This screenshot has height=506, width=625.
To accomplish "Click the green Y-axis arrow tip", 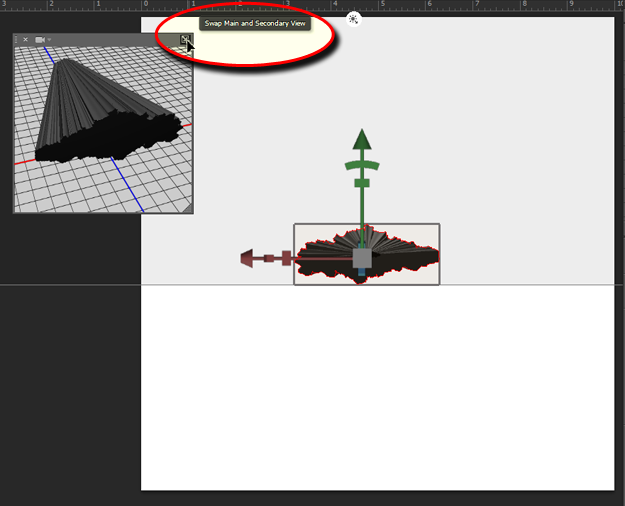I will (362, 139).
